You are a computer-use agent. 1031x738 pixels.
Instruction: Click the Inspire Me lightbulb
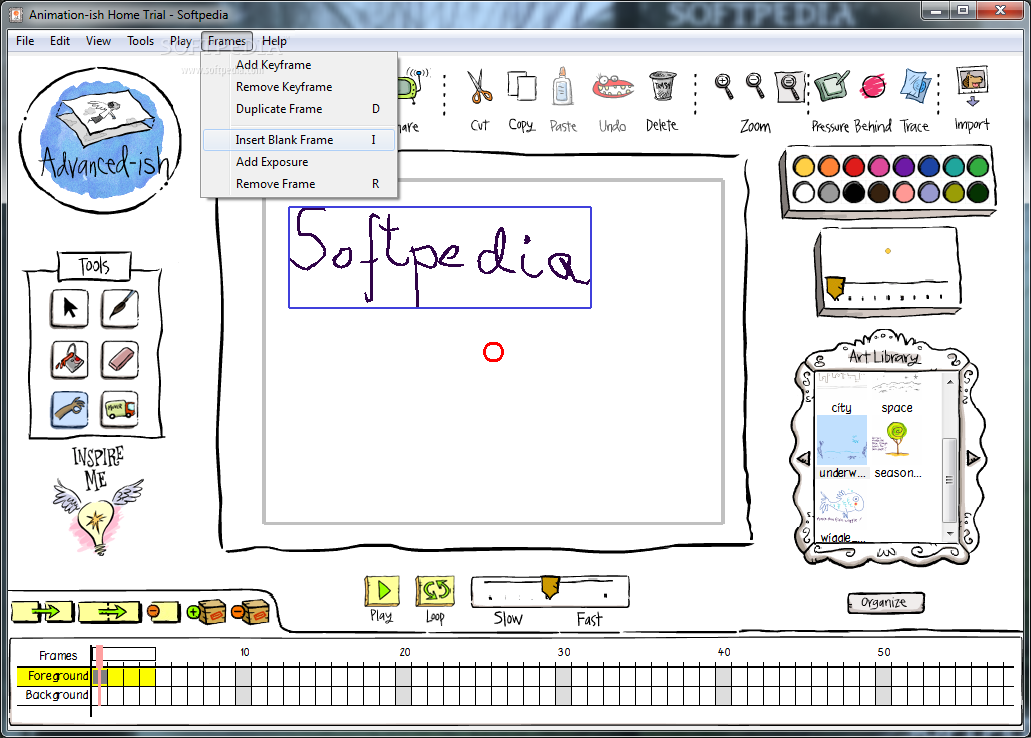(97, 516)
